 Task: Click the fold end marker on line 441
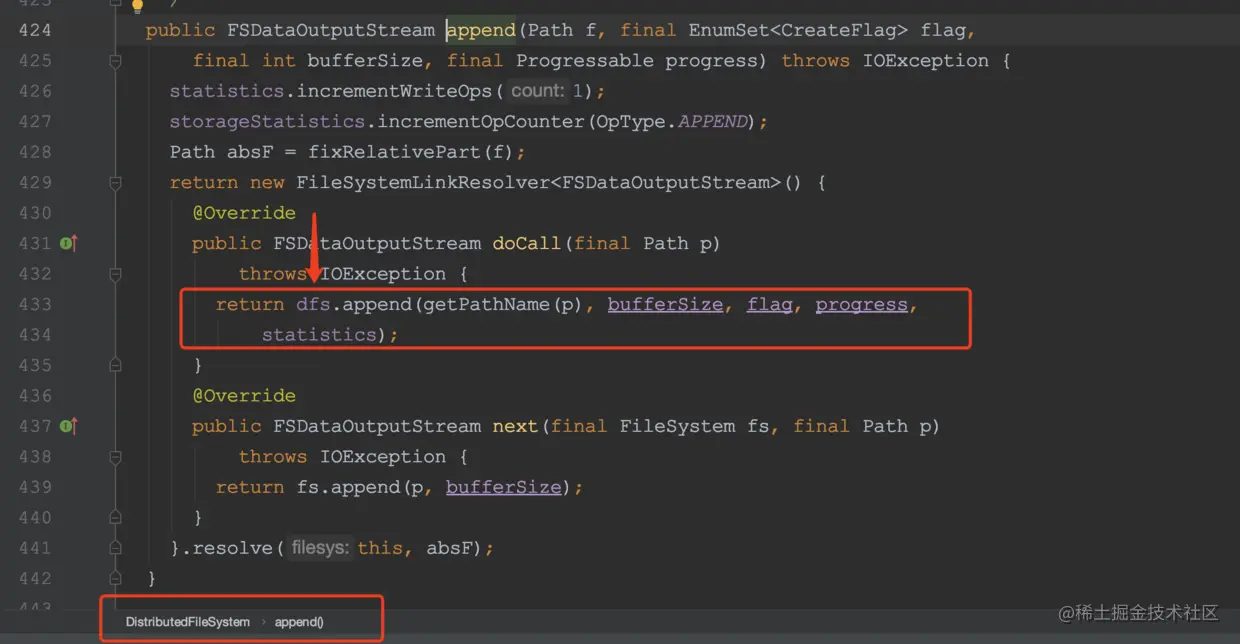(115, 548)
